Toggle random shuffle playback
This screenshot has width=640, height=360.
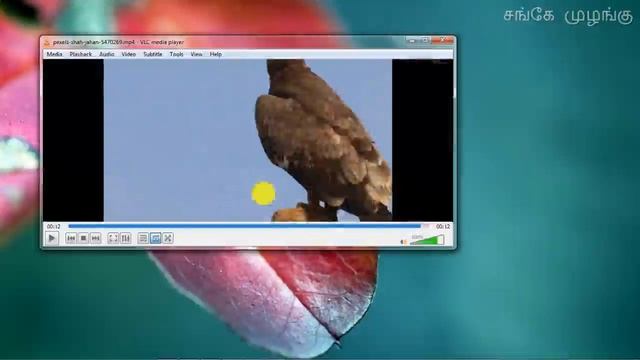coord(168,238)
